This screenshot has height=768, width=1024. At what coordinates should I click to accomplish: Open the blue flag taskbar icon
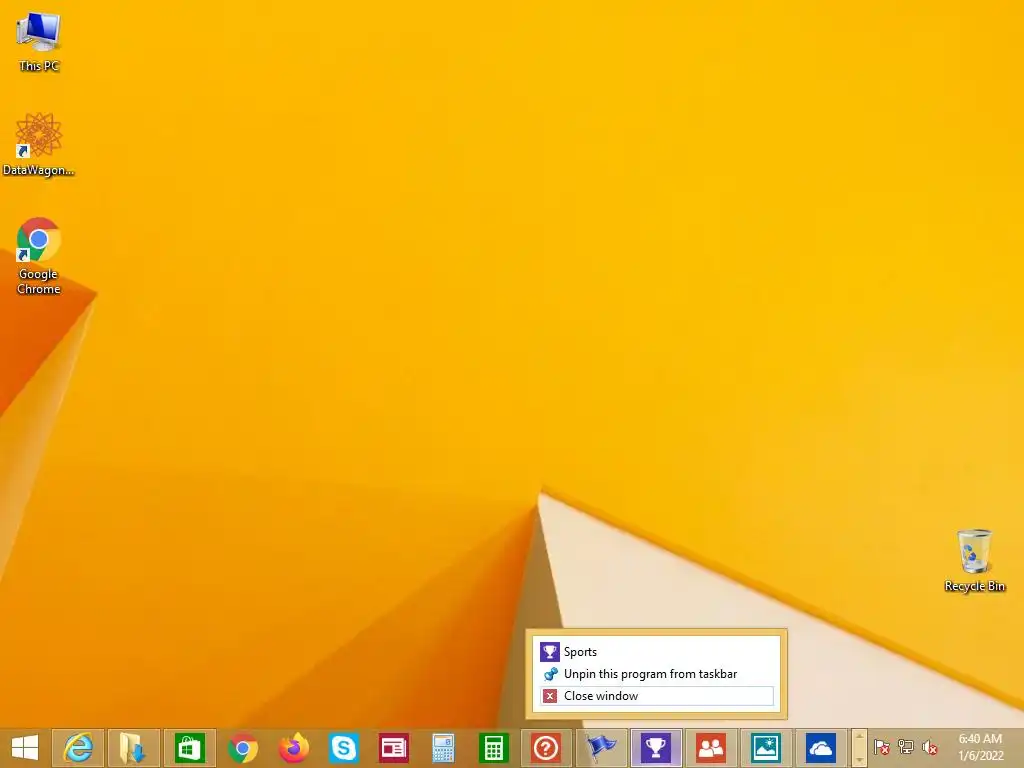[x=601, y=748]
